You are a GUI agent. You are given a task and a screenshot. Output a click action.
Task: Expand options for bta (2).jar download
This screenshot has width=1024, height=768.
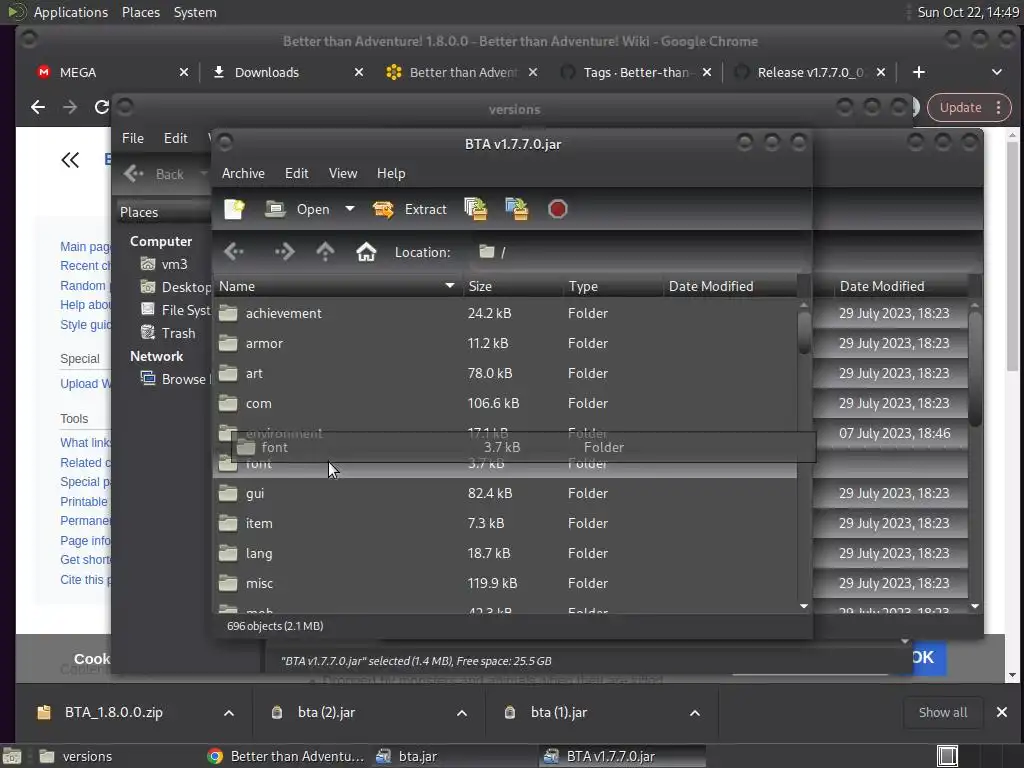[462, 713]
